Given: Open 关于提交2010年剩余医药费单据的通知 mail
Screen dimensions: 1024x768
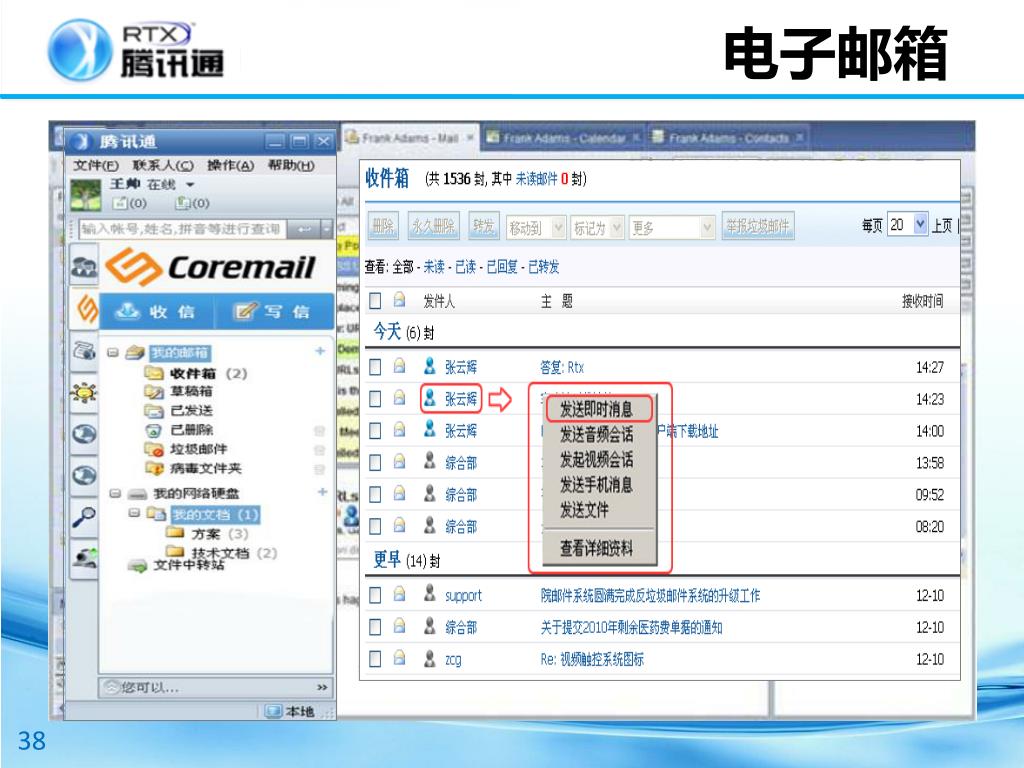Looking at the screenshot, I should [x=631, y=628].
